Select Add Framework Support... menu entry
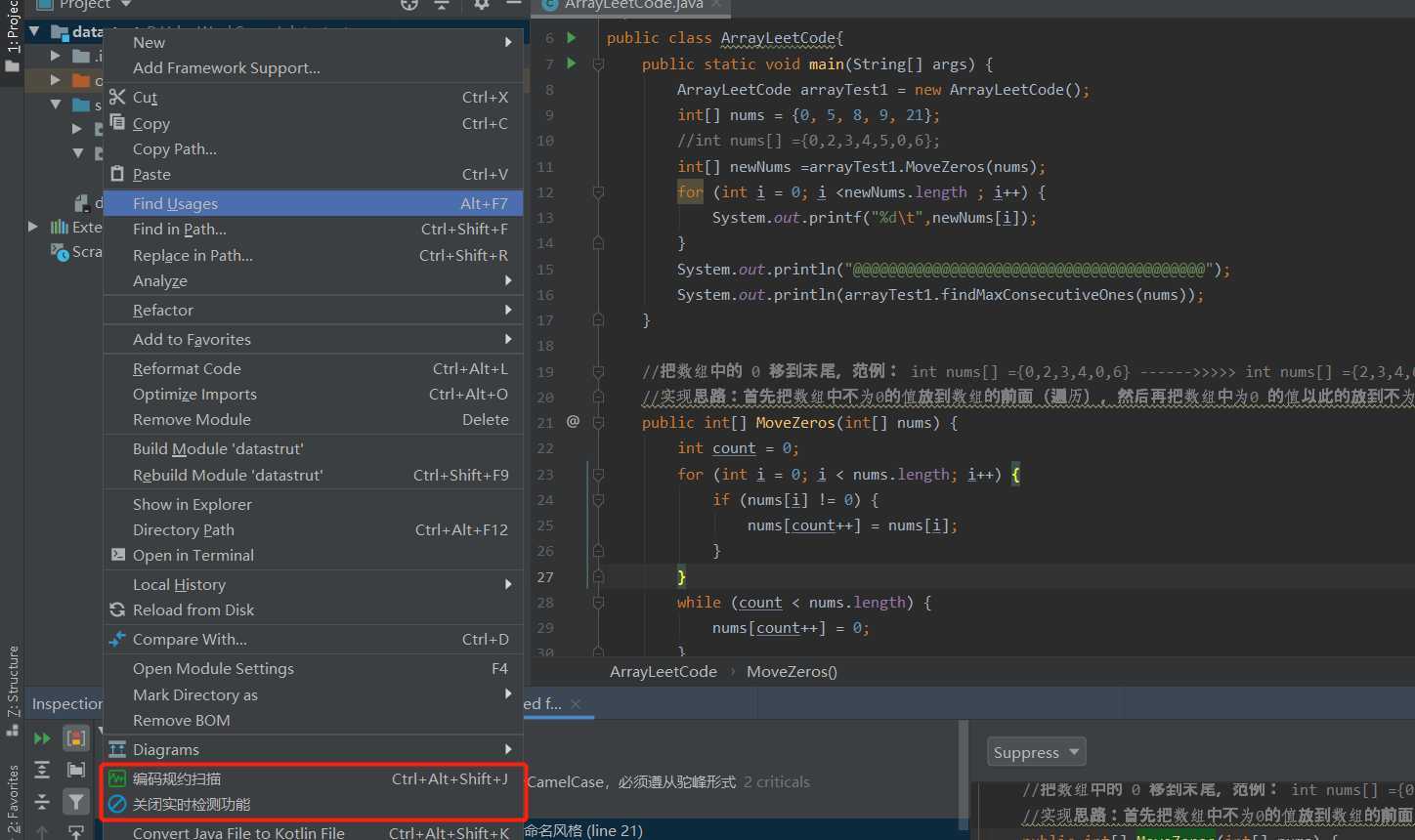The image size is (1415, 840). click(x=314, y=67)
